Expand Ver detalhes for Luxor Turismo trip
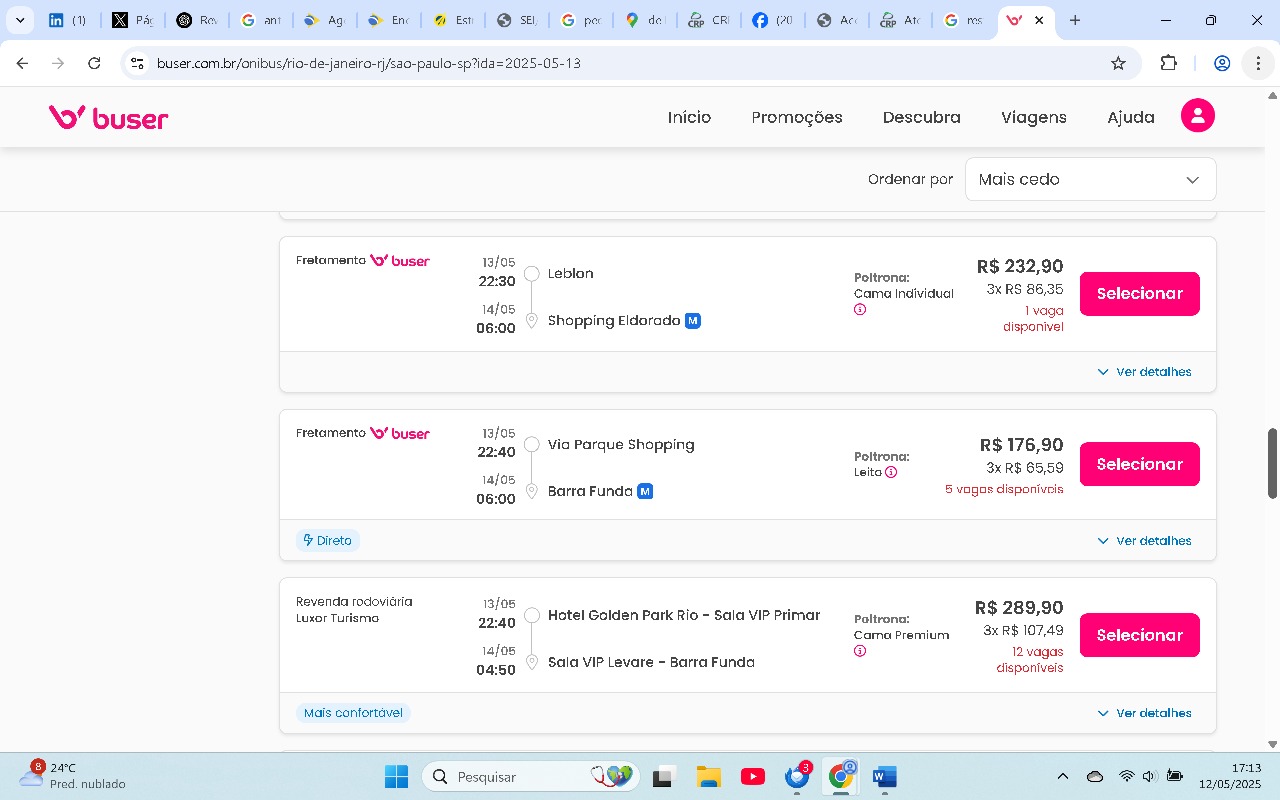 coord(1144,713)
